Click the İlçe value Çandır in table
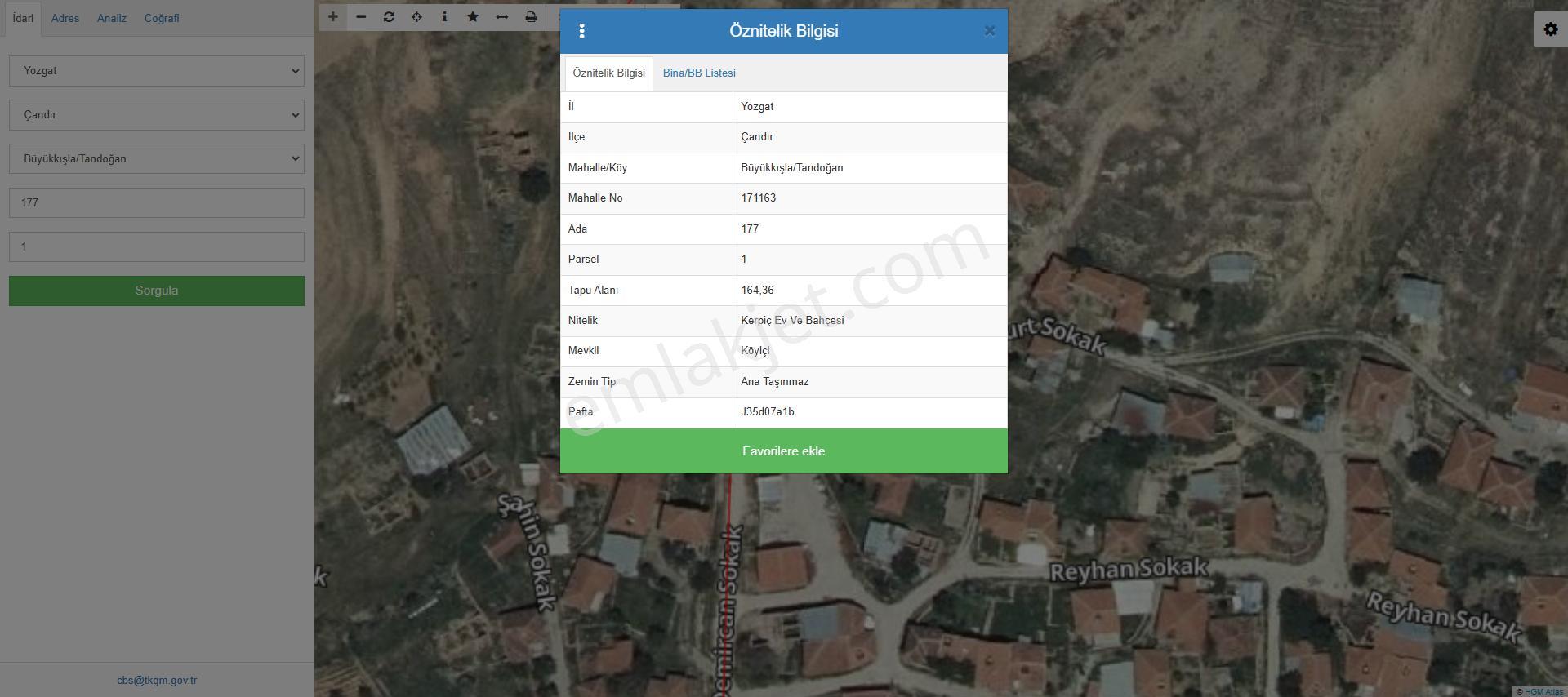This screenshot has width=1568, height=697. pyautogui.click(x=757, y=137)
